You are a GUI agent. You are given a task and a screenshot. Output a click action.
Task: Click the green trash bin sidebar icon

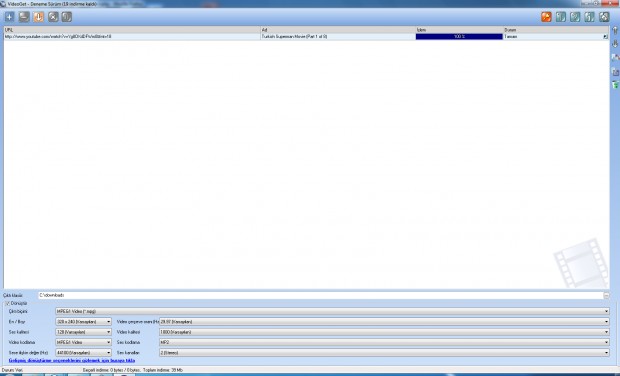[615, 85]
